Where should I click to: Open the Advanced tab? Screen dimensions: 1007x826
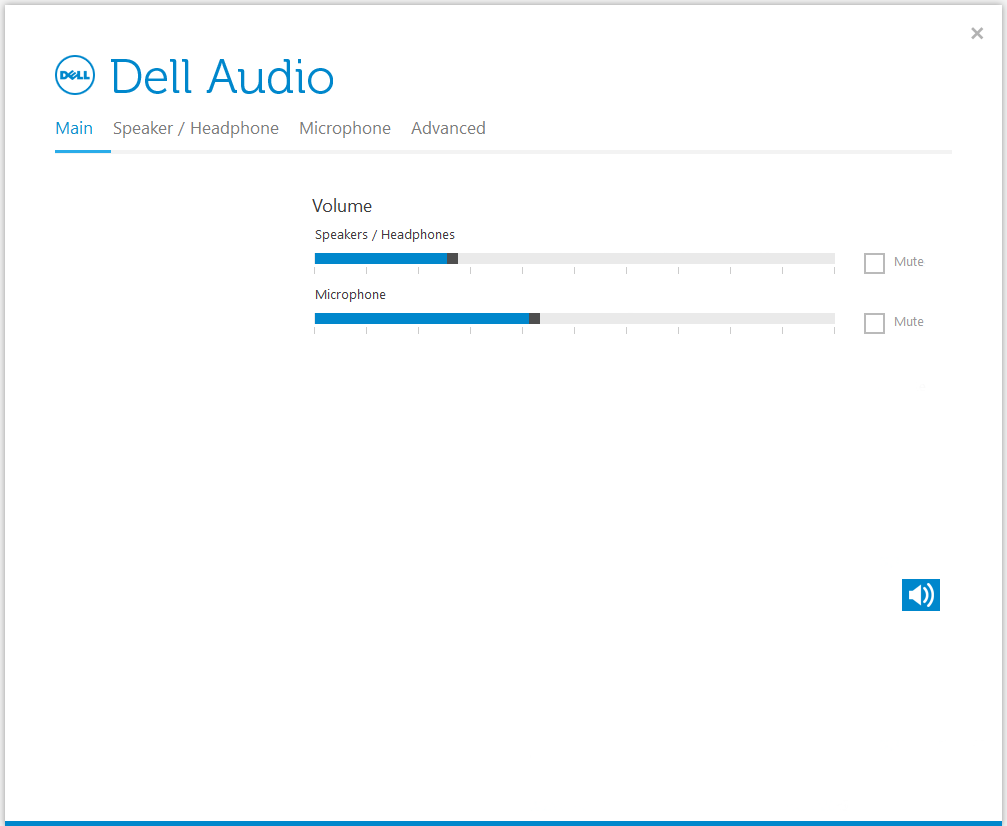[x=448, y=128]
